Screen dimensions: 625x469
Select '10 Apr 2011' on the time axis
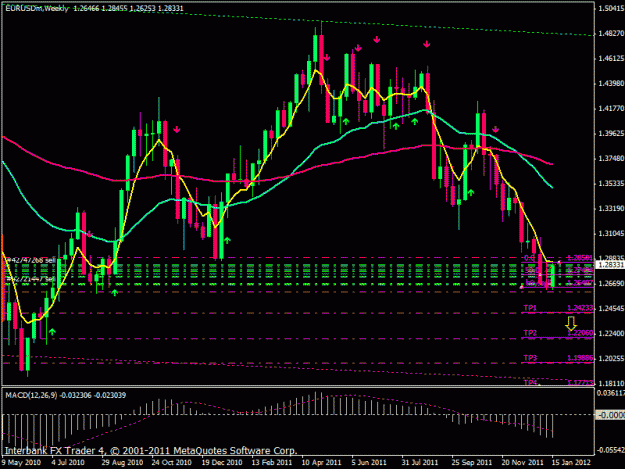pos(321,463)
